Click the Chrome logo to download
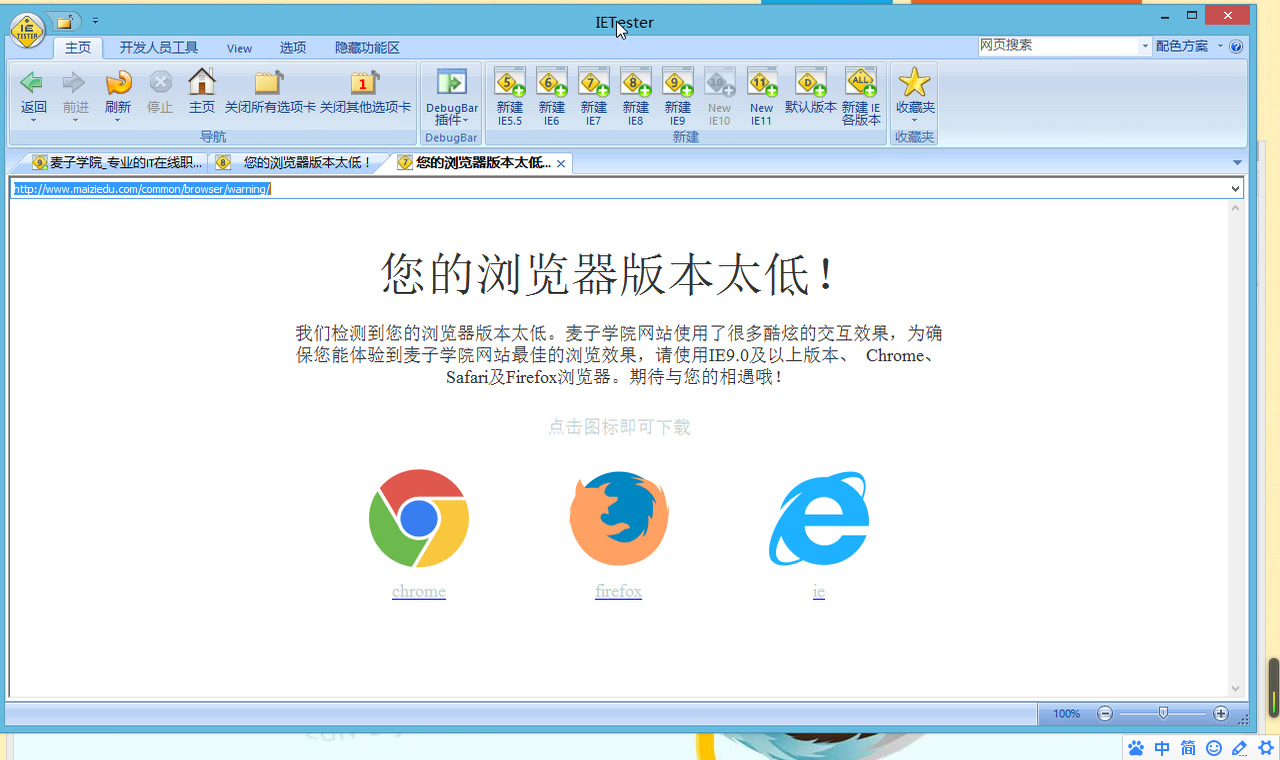Viewport: 1280px width, 760px height. tap(418, 518)
